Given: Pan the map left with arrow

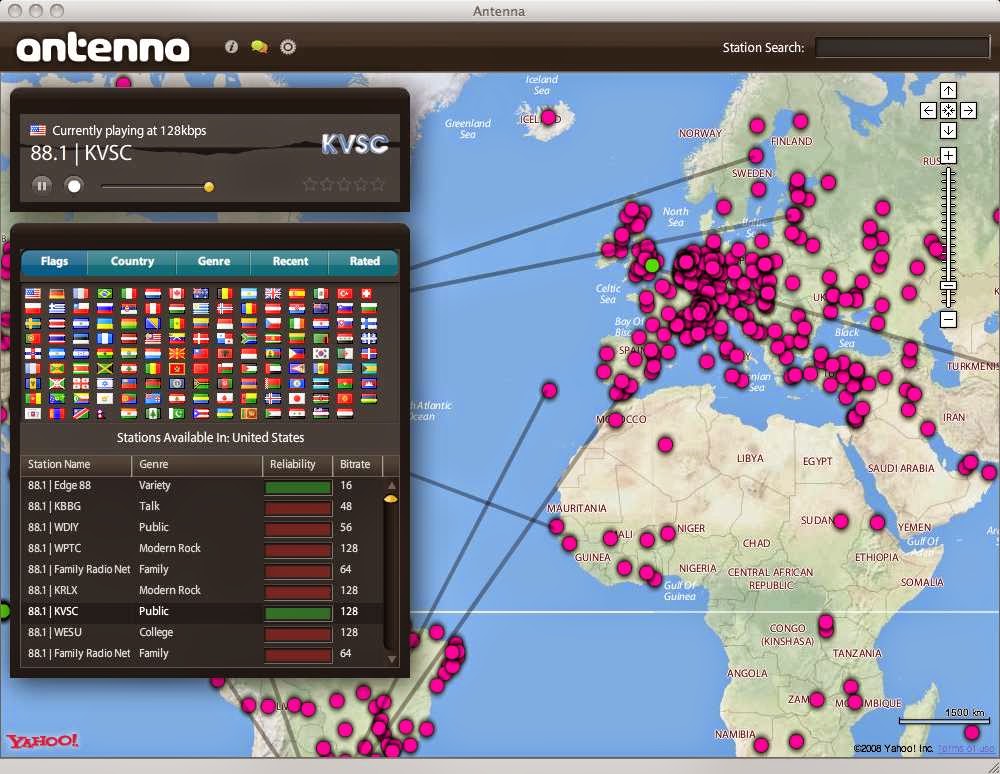Looking at the screenshot, I should (929, 110).
